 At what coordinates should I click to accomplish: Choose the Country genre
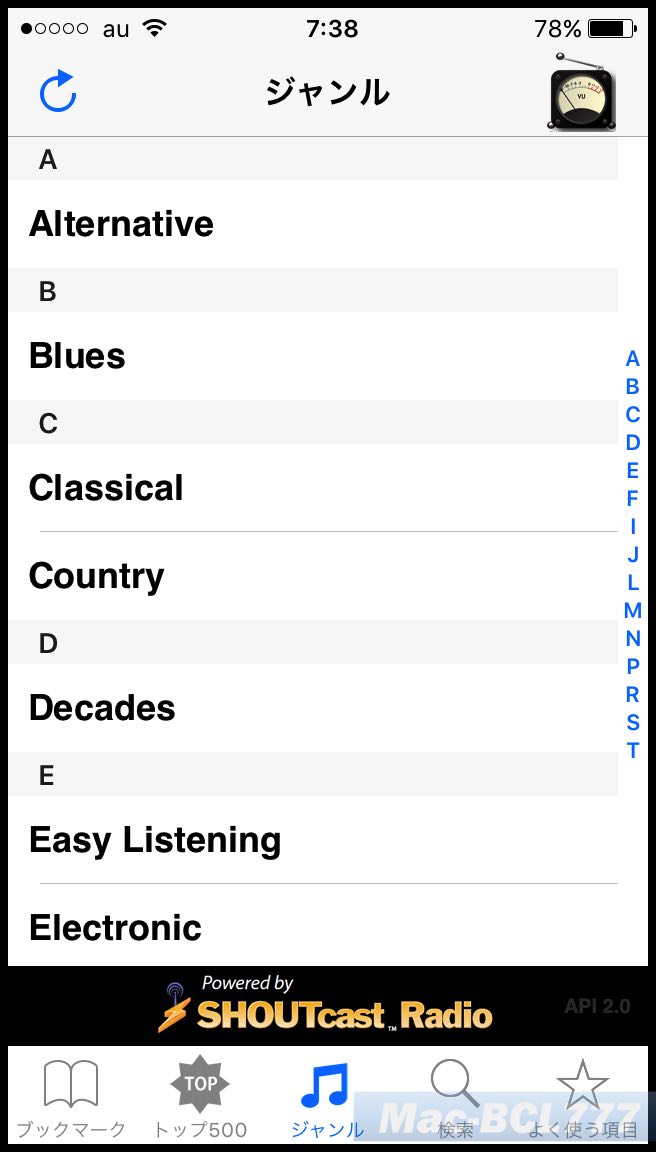(x=313, y=576)
